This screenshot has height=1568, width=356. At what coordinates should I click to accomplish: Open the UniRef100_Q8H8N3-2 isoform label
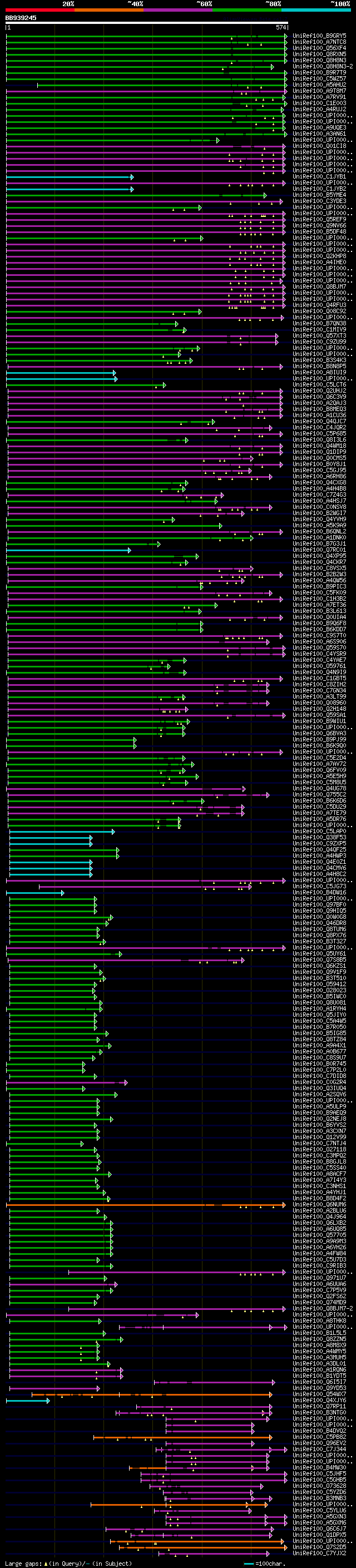323,66
